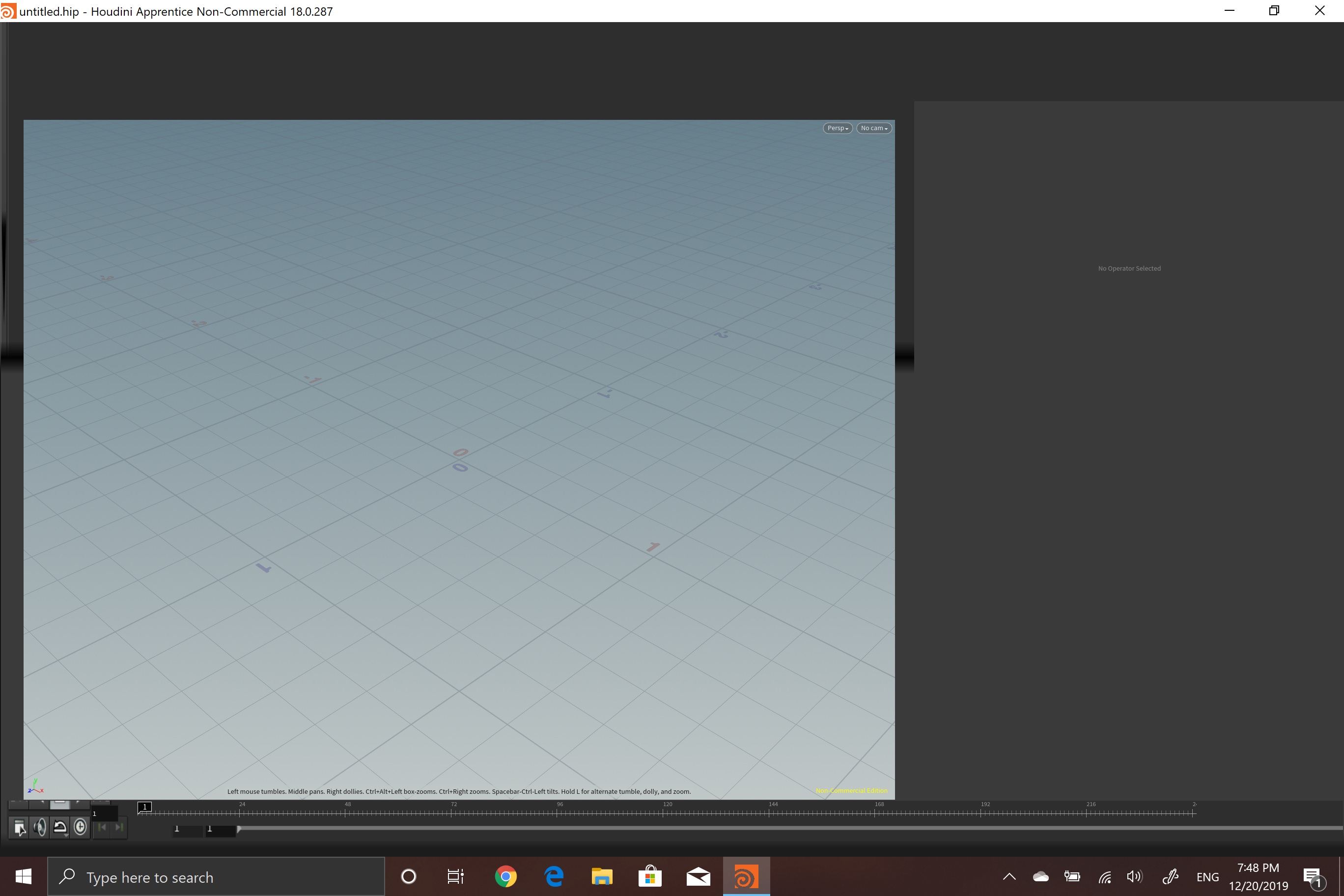Open the Persp viewport dropdown
Screen dimensions: 1344x896
[838, 128]
